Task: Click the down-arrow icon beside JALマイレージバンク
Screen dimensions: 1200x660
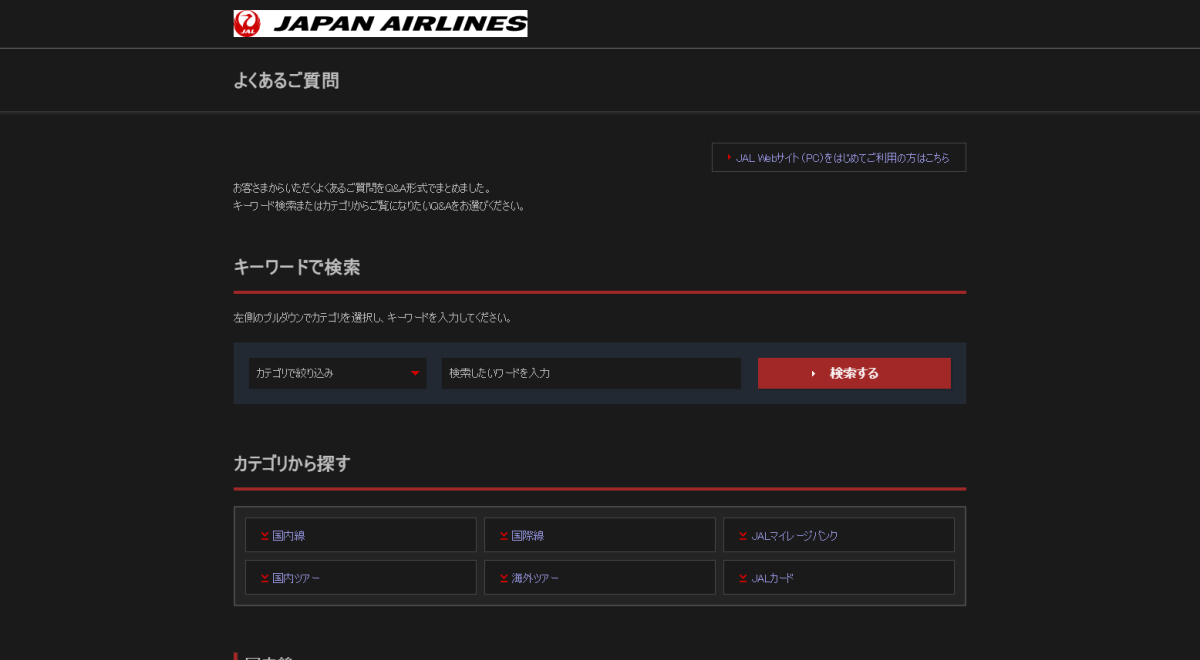Action: (743, 536)
